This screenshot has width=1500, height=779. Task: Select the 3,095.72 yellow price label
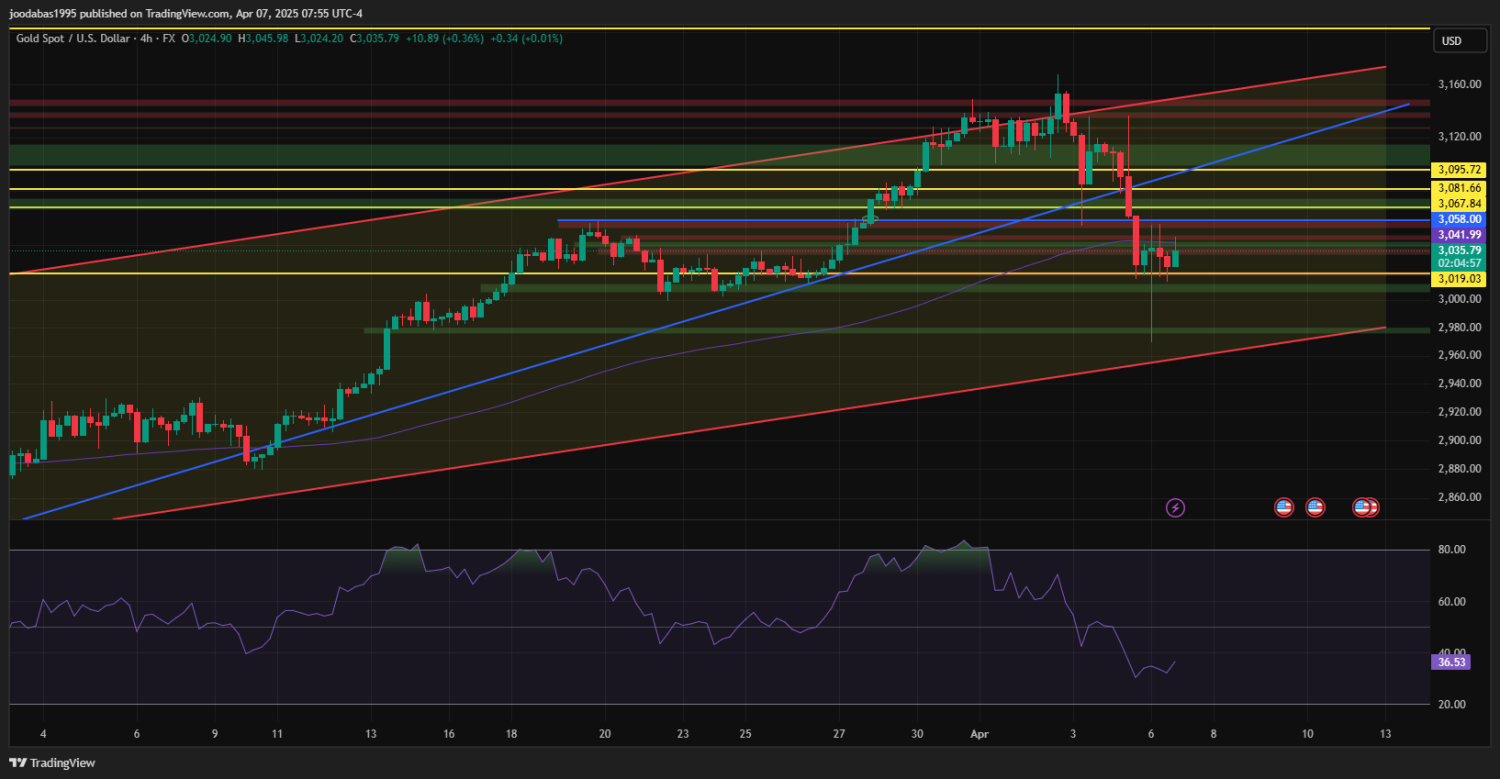[1459, 170]
